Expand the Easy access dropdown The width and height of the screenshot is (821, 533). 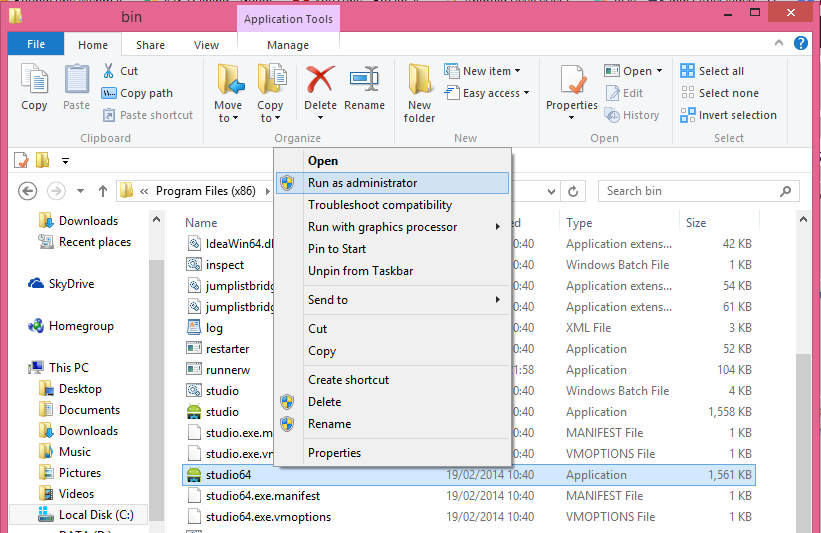491,93
